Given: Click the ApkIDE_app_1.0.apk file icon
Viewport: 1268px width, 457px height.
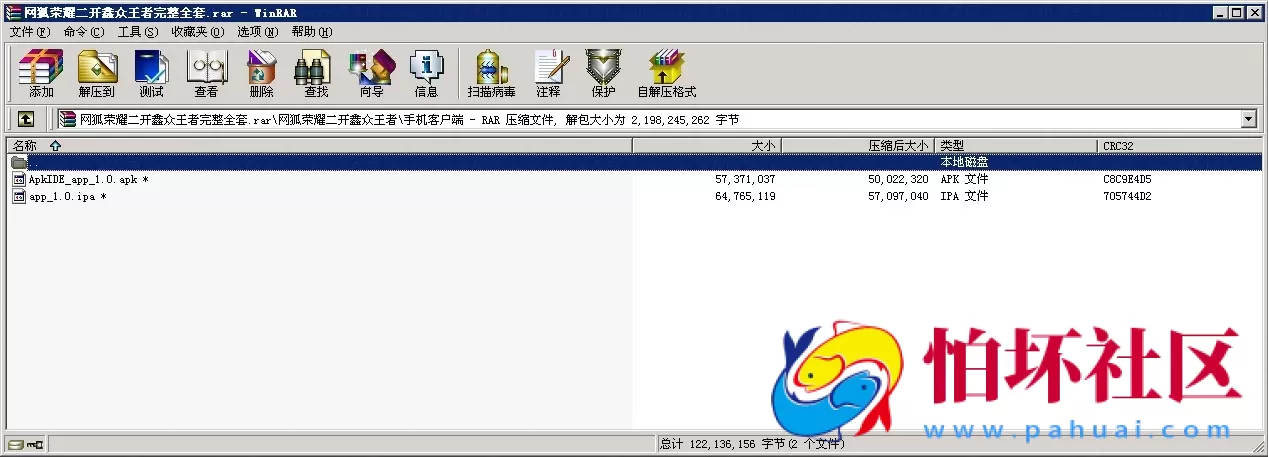Looking at the screenshot, I should (x=19, y=179).
